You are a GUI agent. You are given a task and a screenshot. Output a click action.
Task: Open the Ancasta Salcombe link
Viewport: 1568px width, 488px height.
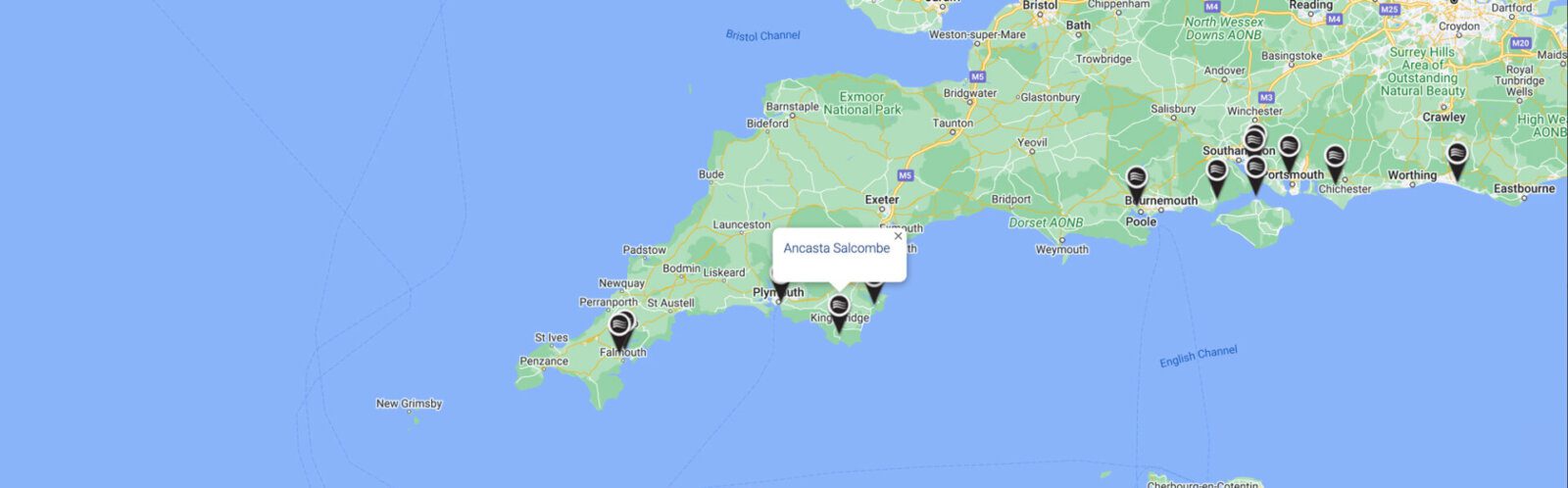point(837,249)
